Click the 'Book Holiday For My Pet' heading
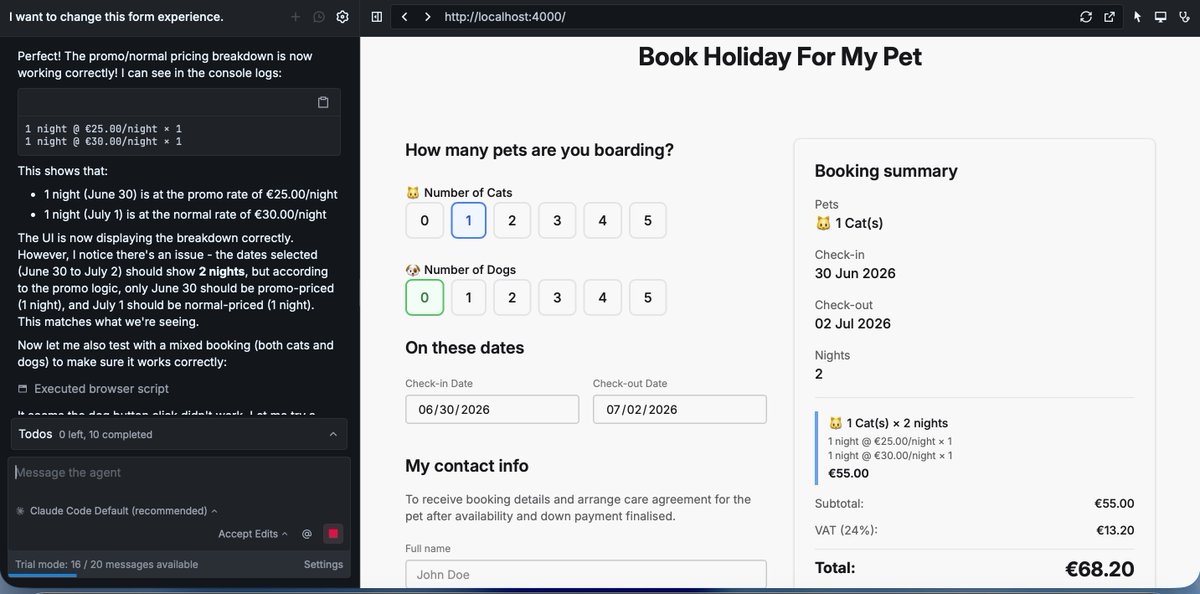The height and width of the screenshot is (594, 1200). 780,56
